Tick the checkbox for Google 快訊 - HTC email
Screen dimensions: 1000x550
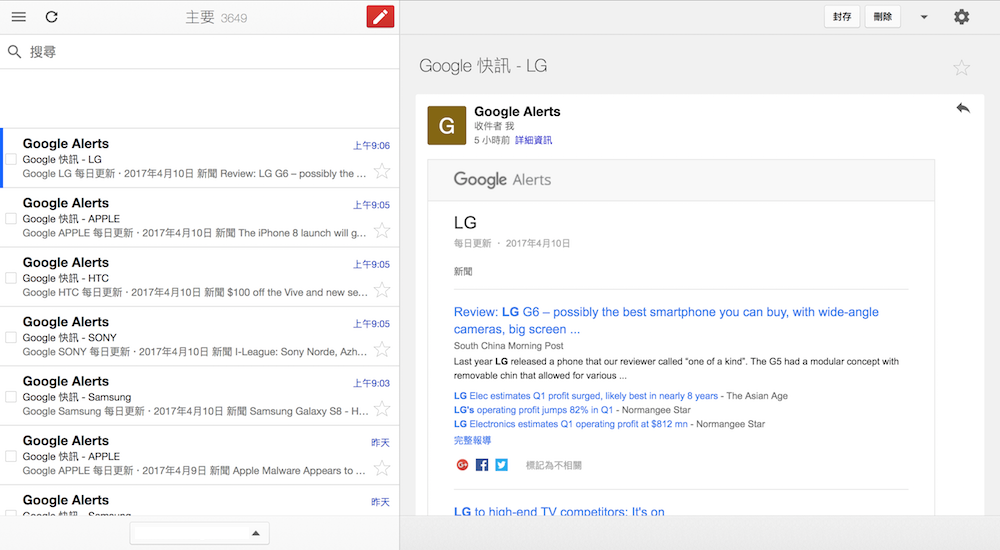tap(11, 279)
